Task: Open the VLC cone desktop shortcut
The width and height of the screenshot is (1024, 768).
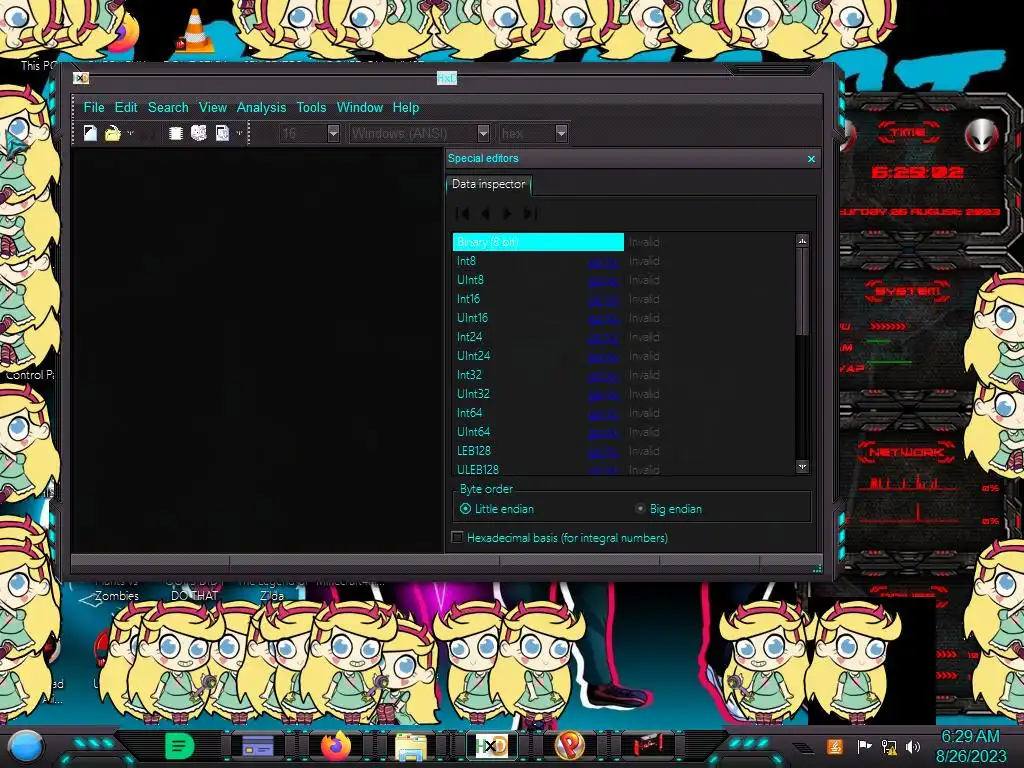Action: pyautogui.click(x=195, y=31)
